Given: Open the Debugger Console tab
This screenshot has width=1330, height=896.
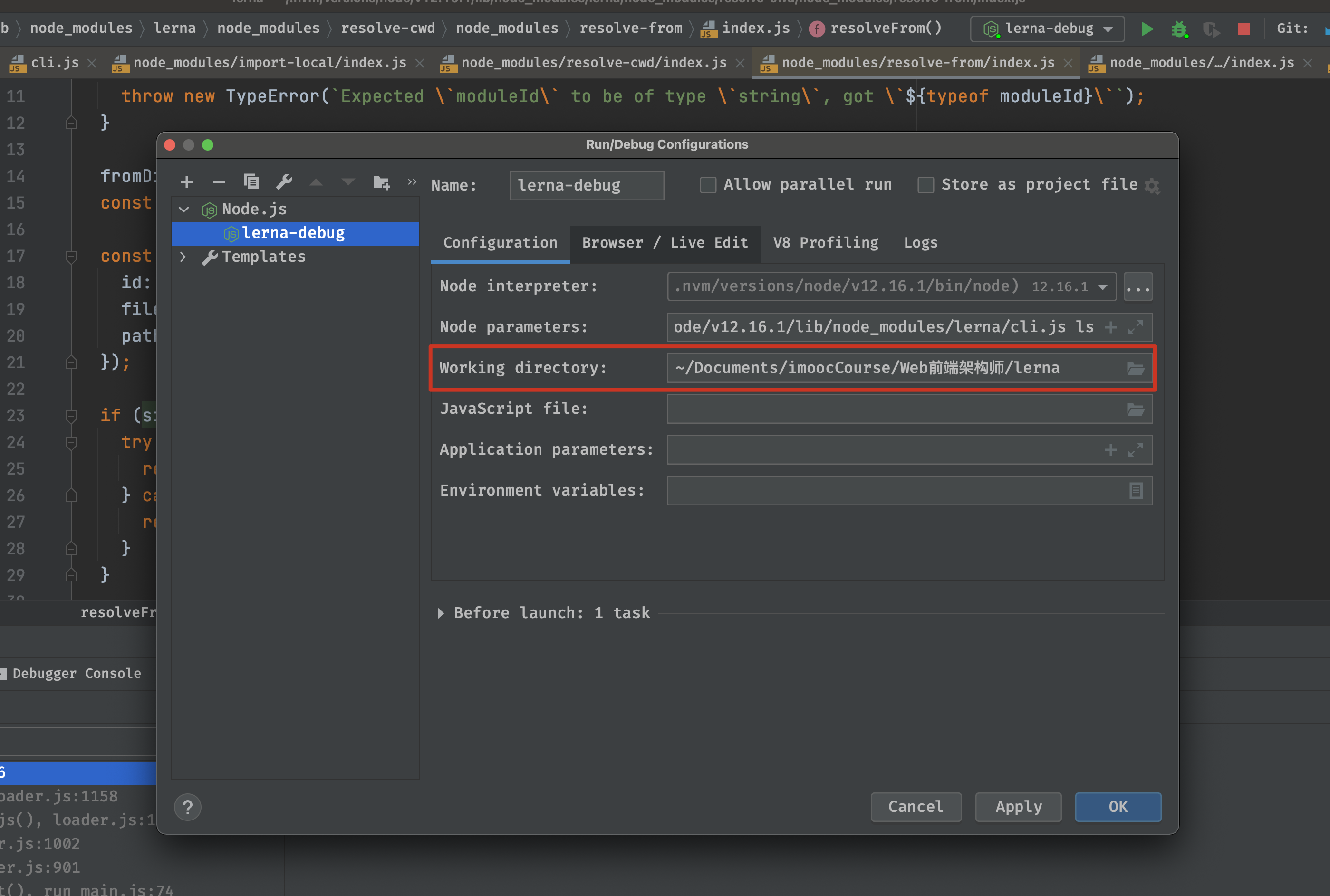Looking at the screenshot, I should (x=77, y=674).
